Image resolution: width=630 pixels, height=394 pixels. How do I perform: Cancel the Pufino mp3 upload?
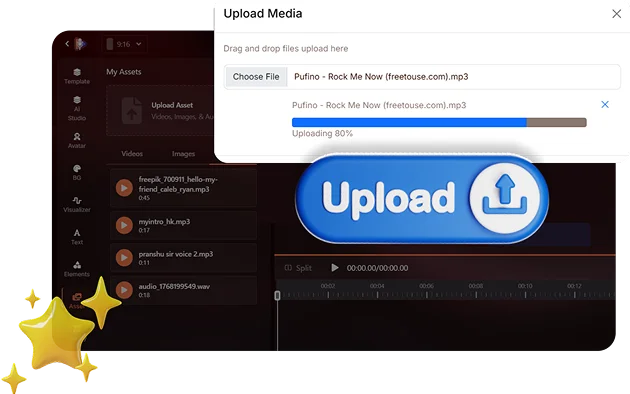pos(605,104)
